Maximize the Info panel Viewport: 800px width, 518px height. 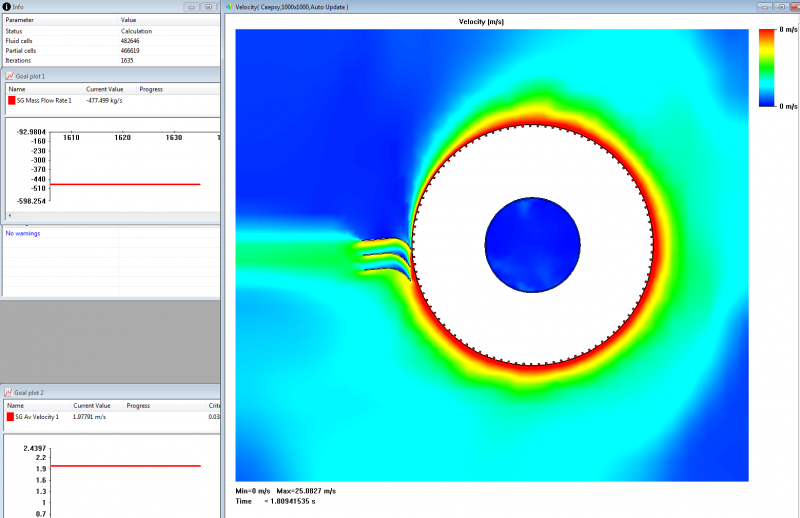(209, 7)
